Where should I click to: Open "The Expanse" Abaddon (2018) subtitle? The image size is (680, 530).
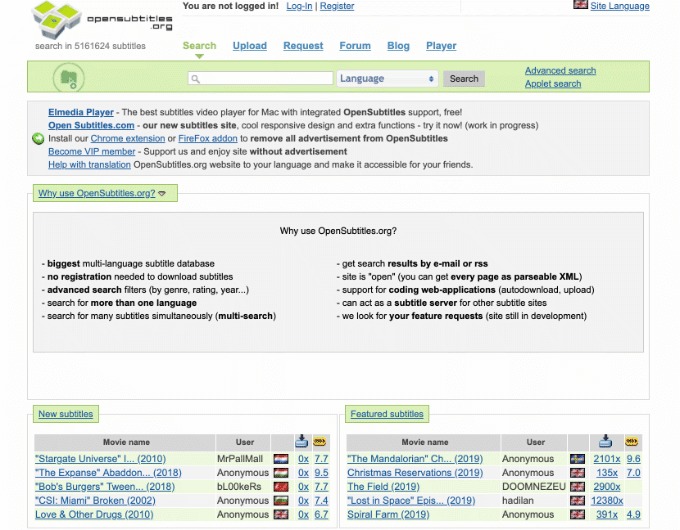point(108,473)
